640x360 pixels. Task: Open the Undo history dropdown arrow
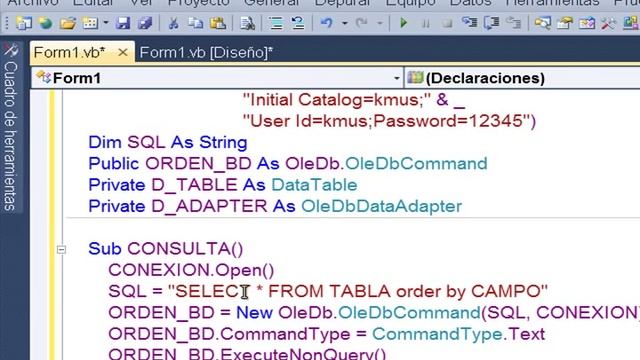tap(344, 23)
